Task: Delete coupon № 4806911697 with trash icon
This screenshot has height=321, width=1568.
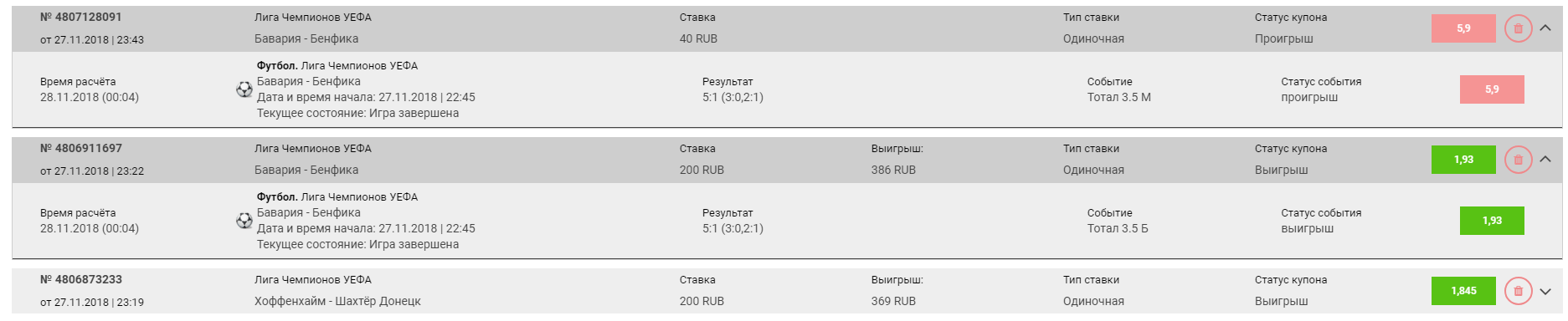Action: (1518, 160)
